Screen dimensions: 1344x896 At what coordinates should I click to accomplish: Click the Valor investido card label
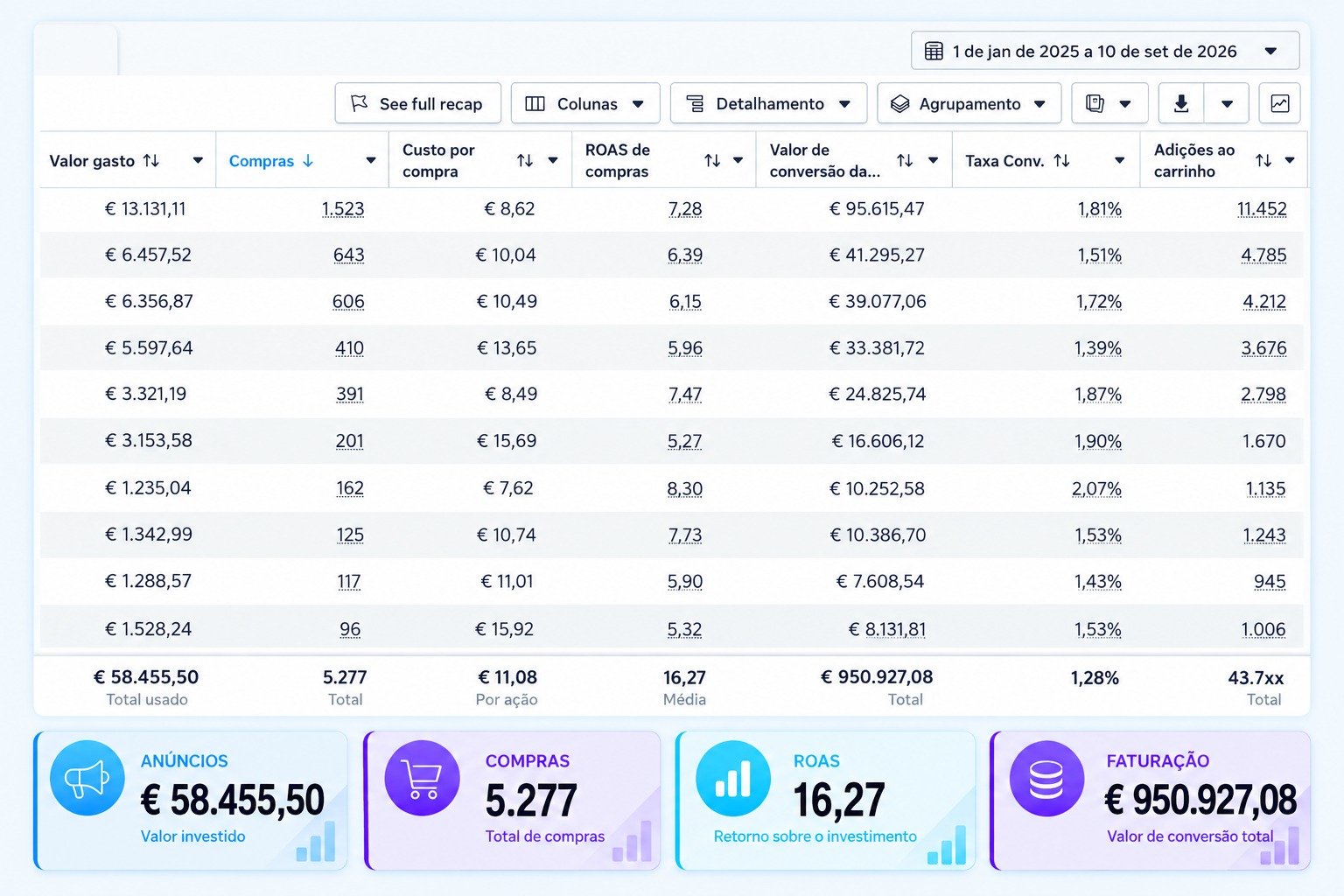pos(192,836)
